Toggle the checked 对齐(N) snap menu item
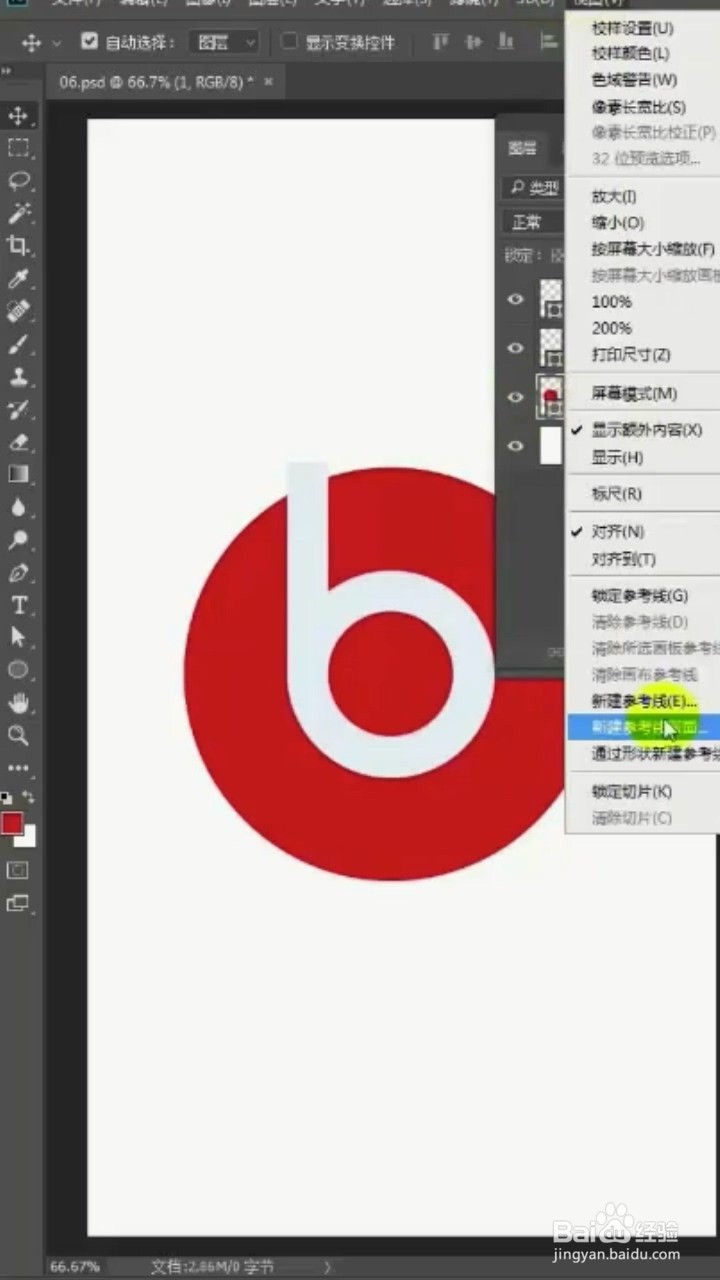 [x=643, y=531]
